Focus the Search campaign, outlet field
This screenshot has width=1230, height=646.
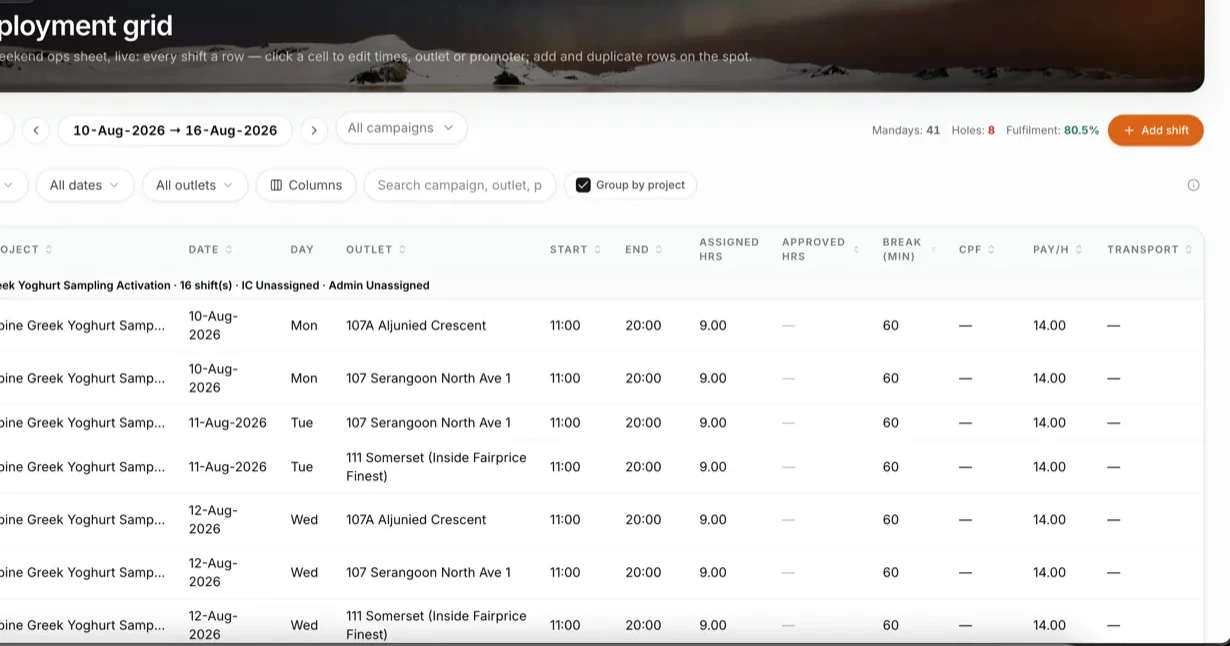click(460, 185)
